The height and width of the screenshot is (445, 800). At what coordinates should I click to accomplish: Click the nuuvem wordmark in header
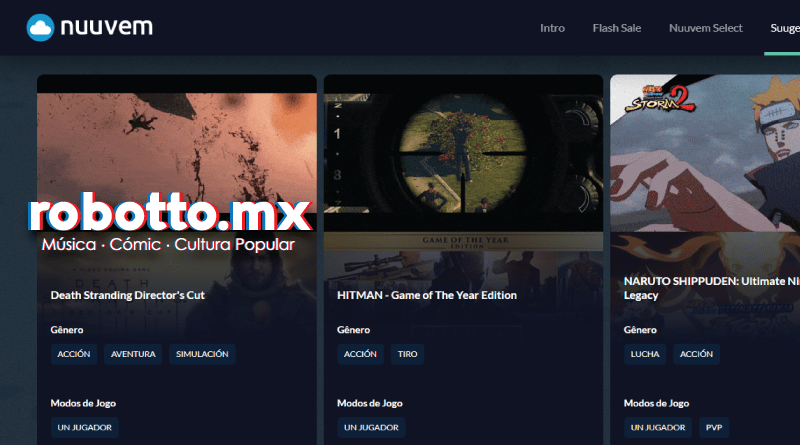pyautogui.click(x=107, y=27)
